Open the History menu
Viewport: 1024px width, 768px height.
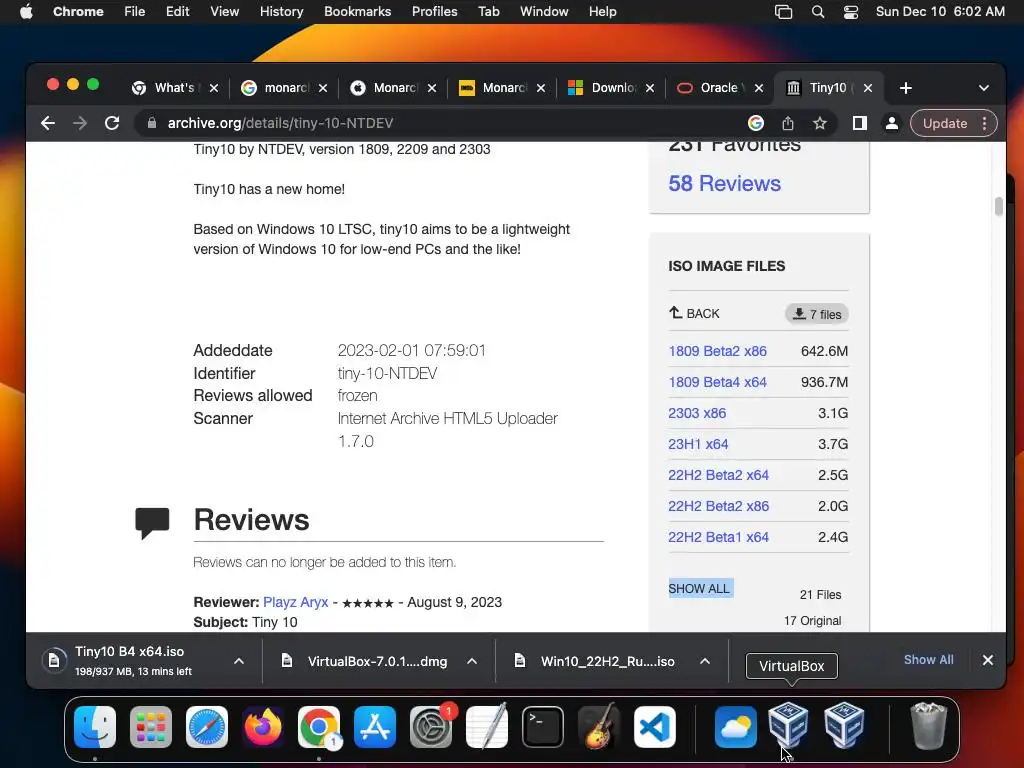point(281,12)
